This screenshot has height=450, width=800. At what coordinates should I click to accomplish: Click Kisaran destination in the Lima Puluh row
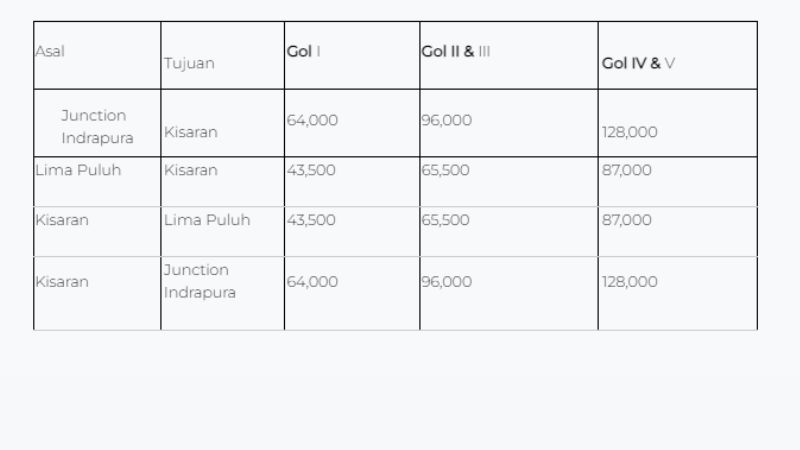191,170
